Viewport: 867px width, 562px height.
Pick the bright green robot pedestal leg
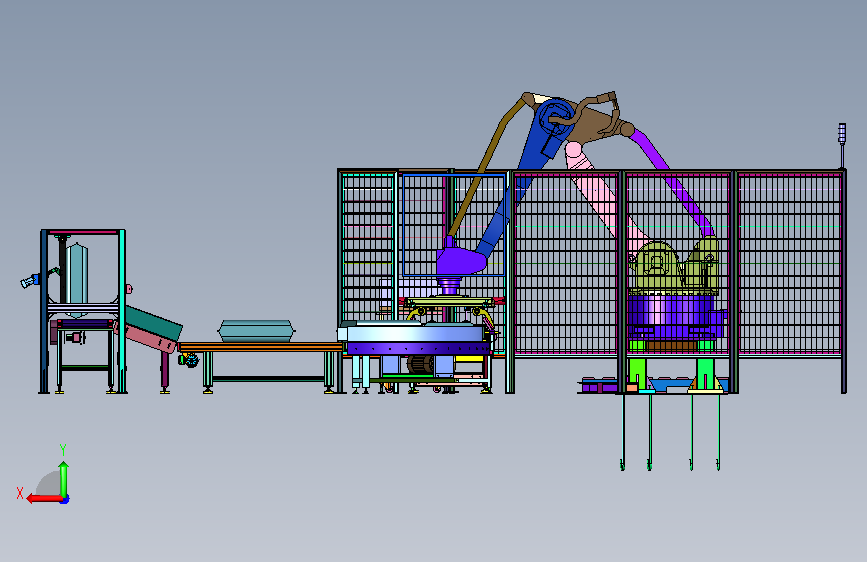click(637, 373)
